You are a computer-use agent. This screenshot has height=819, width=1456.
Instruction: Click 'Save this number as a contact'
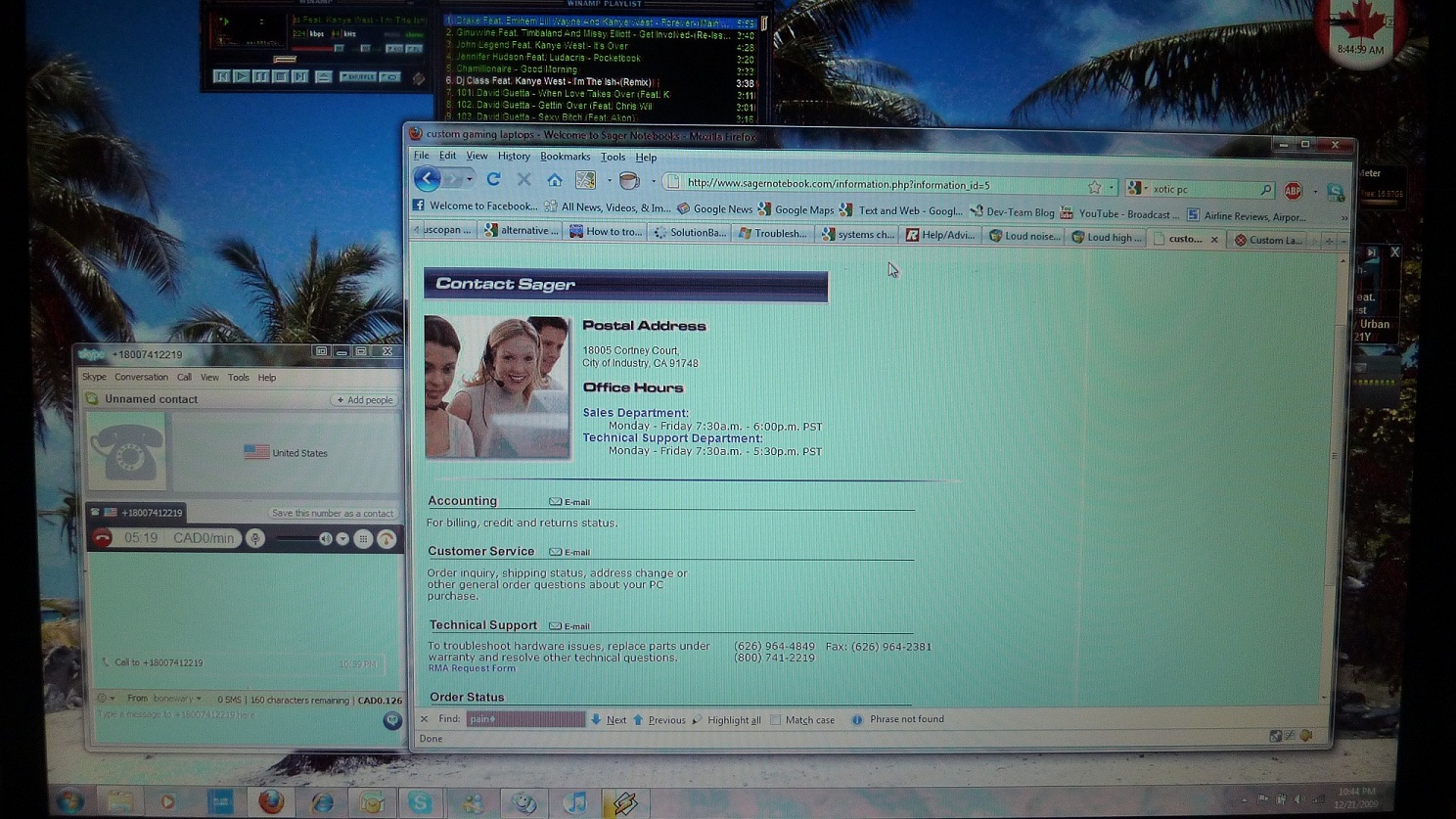332,513
